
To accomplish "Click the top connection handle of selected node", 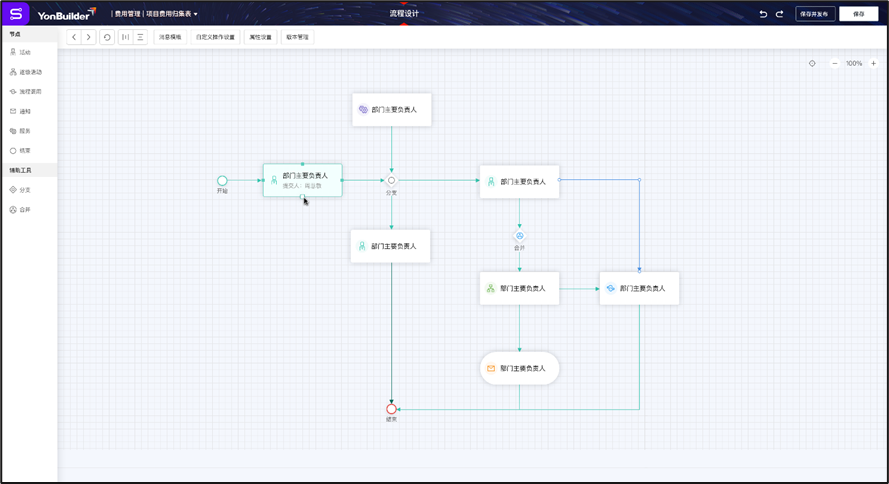I will click(x=303, y=164).
